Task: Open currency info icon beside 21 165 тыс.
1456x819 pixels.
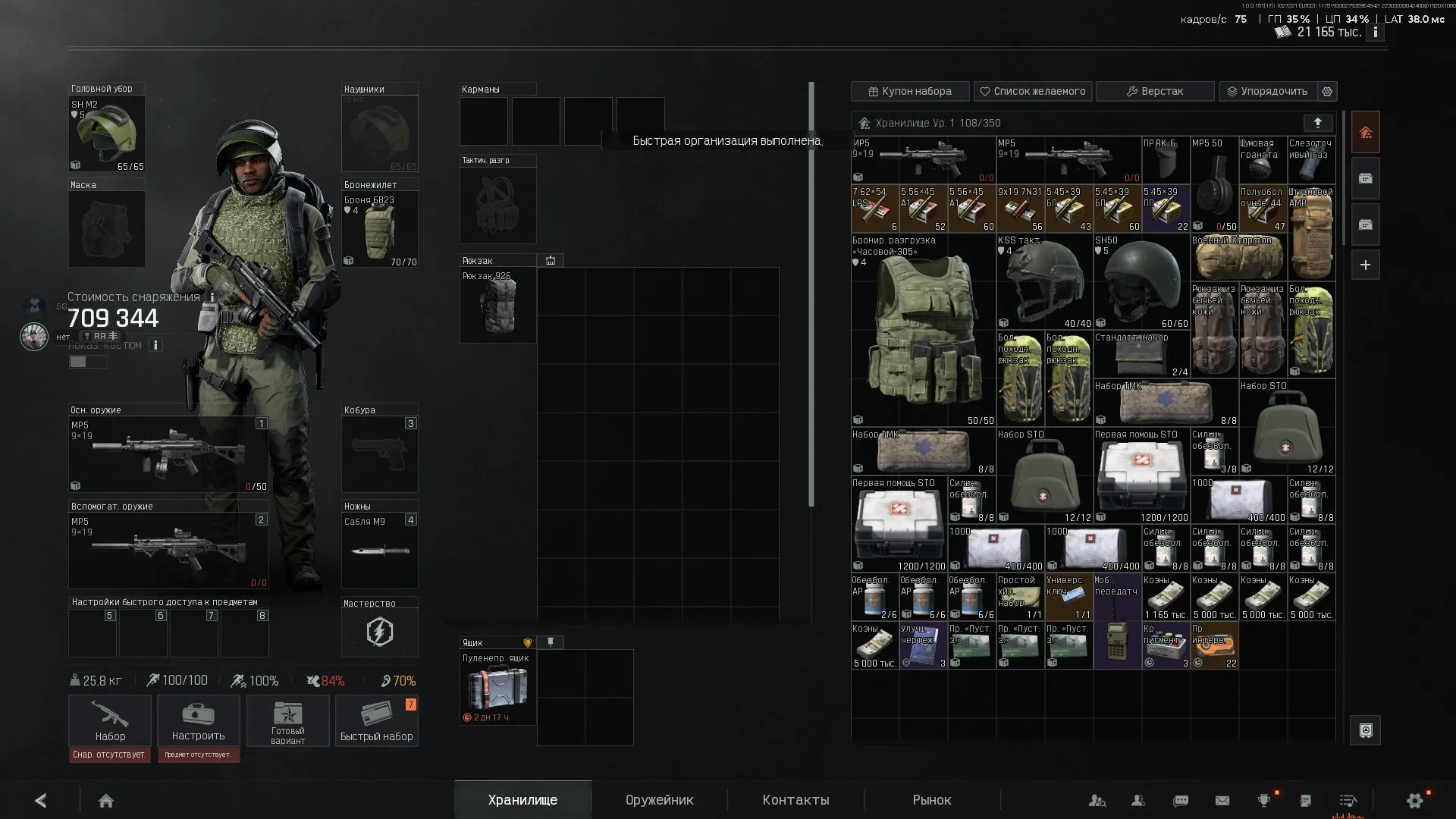Action: pos(1375,33)
